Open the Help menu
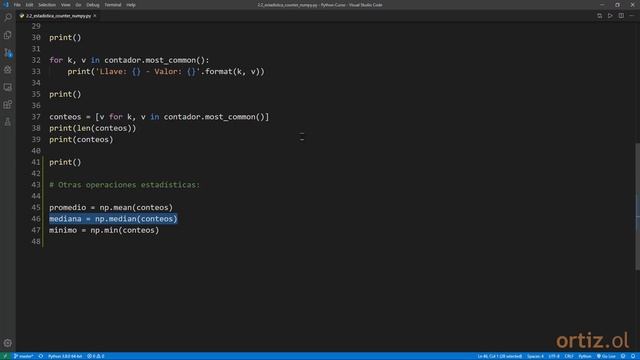This screenshot has height=360, width=640. [131, 5]
